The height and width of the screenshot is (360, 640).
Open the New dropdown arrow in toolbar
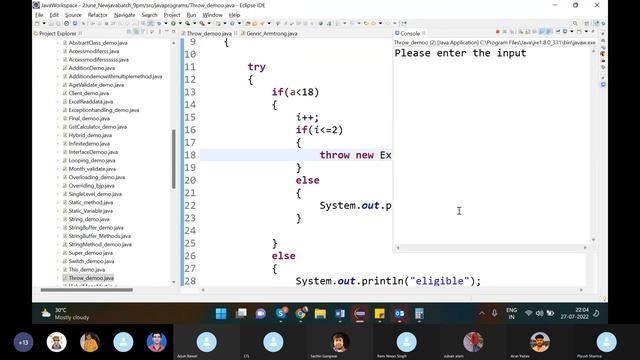pos(44,24)
